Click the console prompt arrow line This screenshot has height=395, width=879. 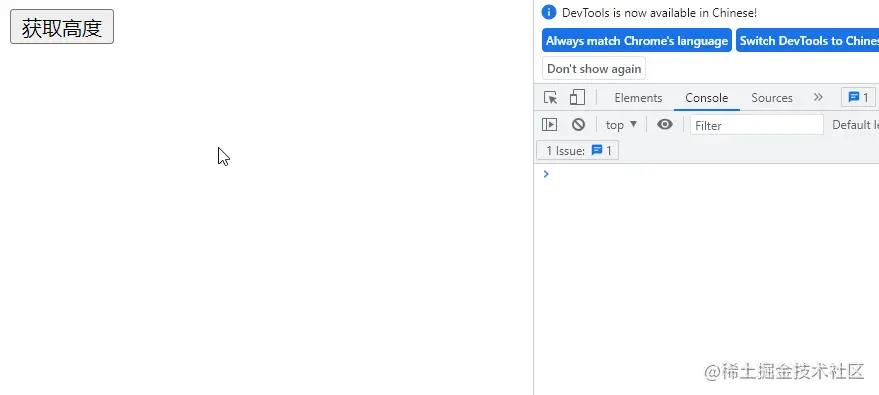tap(706, 174)
